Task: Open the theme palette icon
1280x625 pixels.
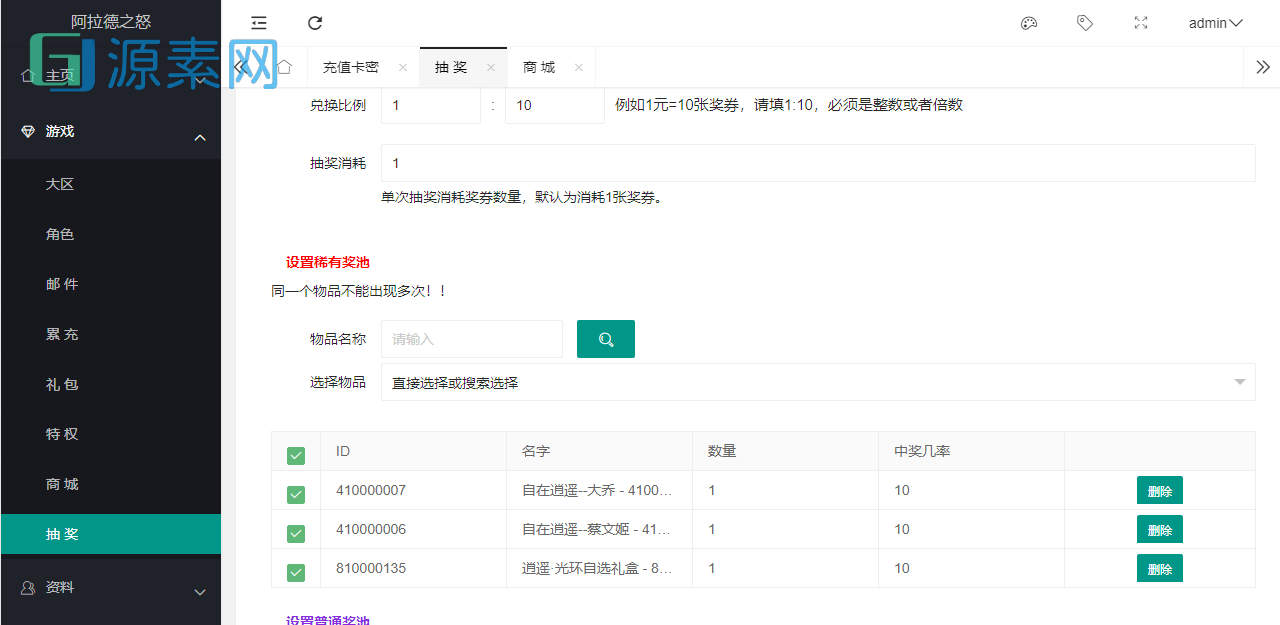Action: coord(1028,22)
